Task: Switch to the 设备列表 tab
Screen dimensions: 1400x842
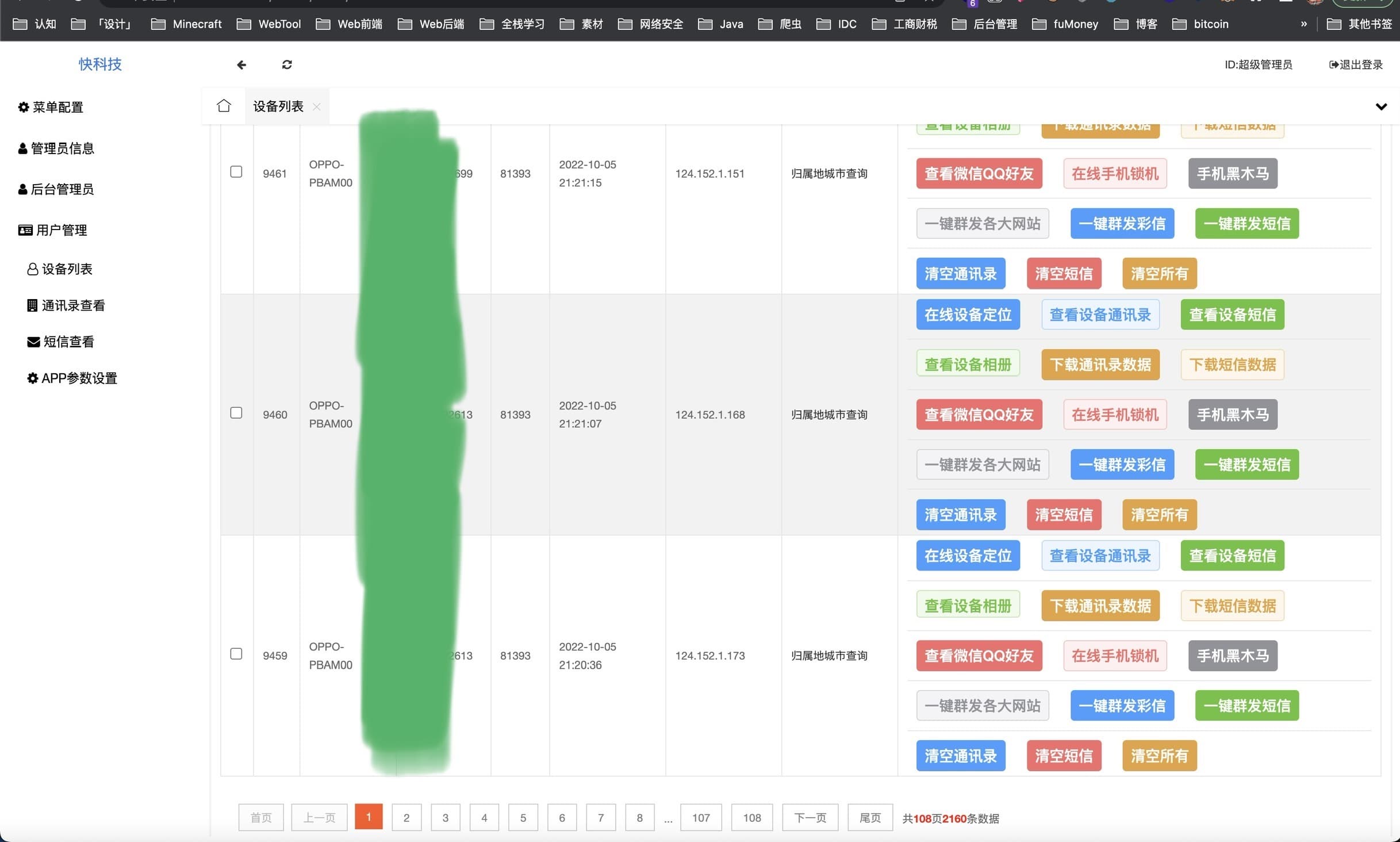Action: pos(278,107)
